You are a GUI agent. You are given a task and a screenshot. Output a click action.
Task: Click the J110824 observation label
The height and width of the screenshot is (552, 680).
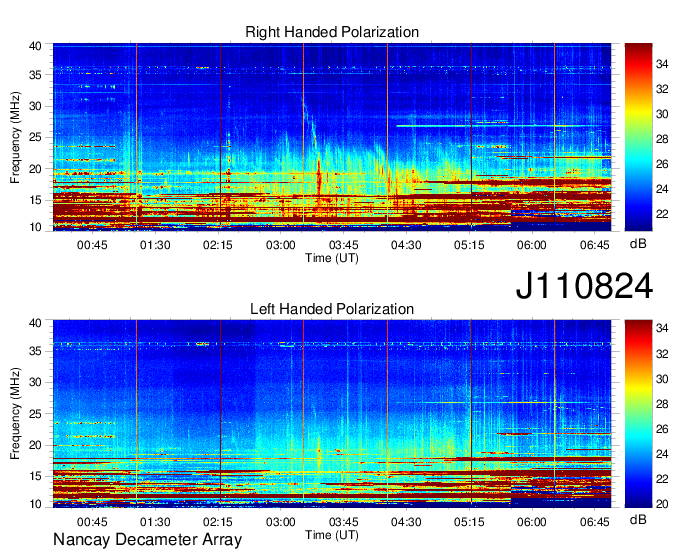(x=584, y=286)
